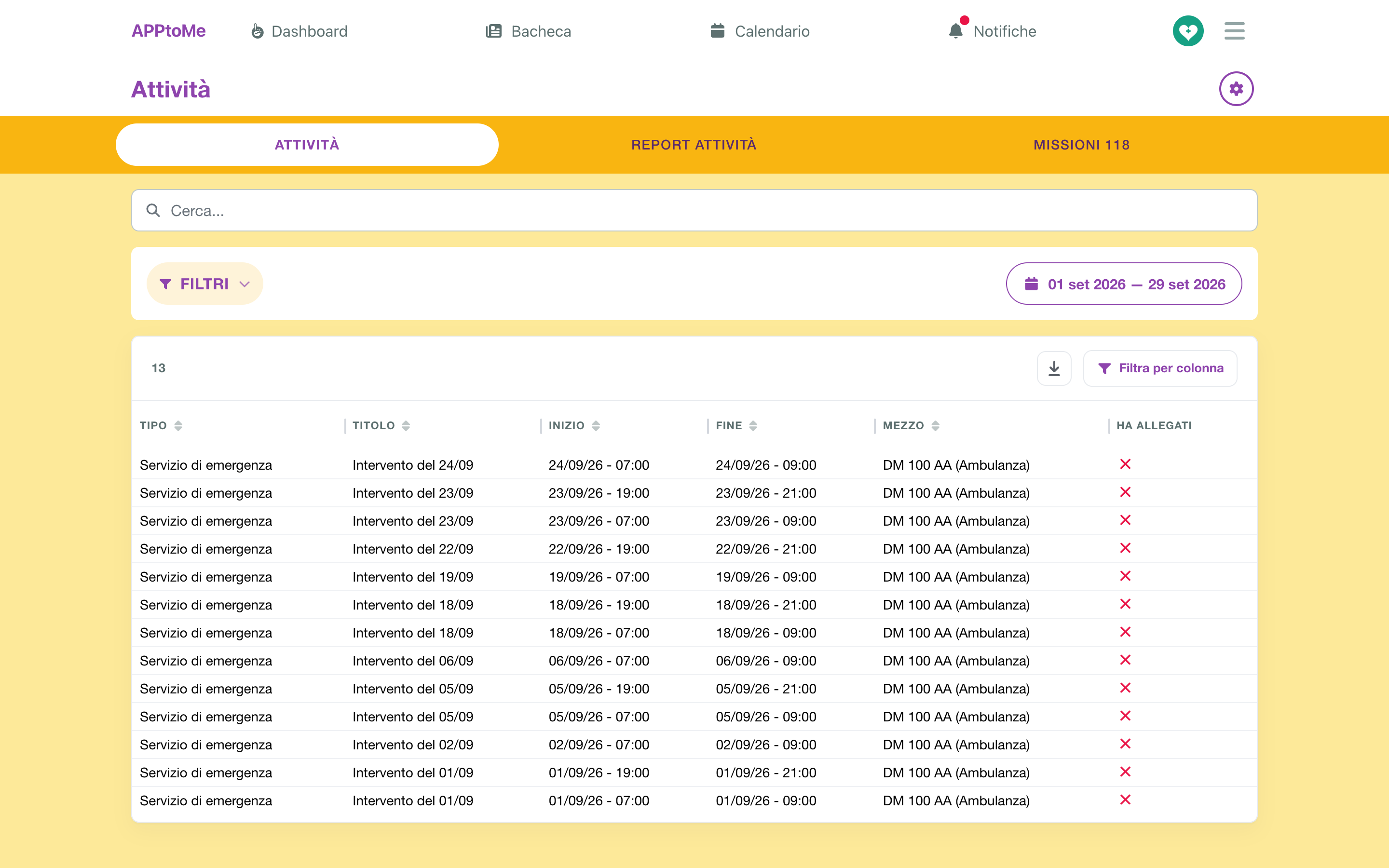This screenshot has height=868, width=1389.
Task: Click the green heart profile avatar
Action: coord(1187,31)
